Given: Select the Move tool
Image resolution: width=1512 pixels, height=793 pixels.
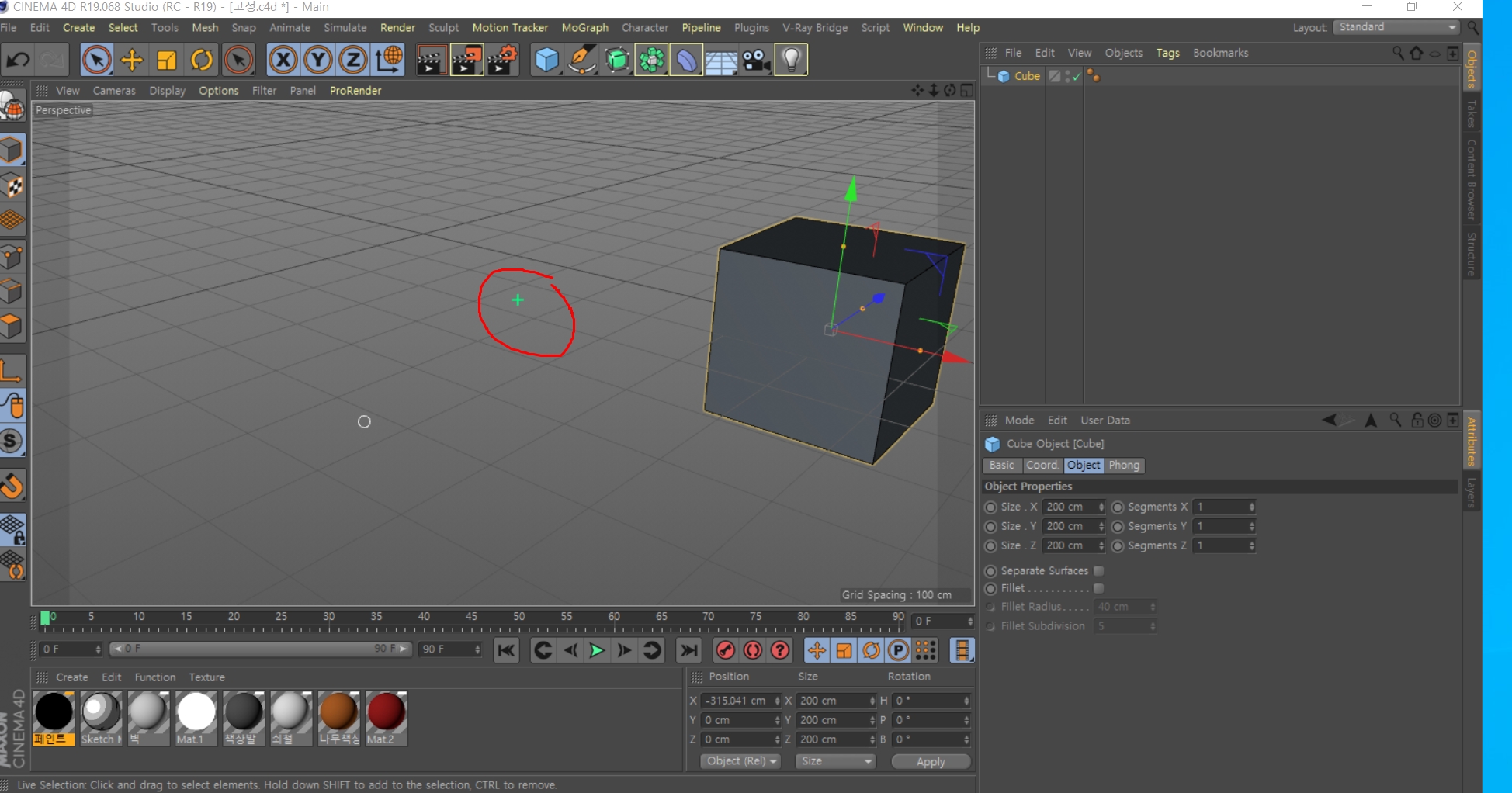Looking at the screenshot, I should pos(132,61).
